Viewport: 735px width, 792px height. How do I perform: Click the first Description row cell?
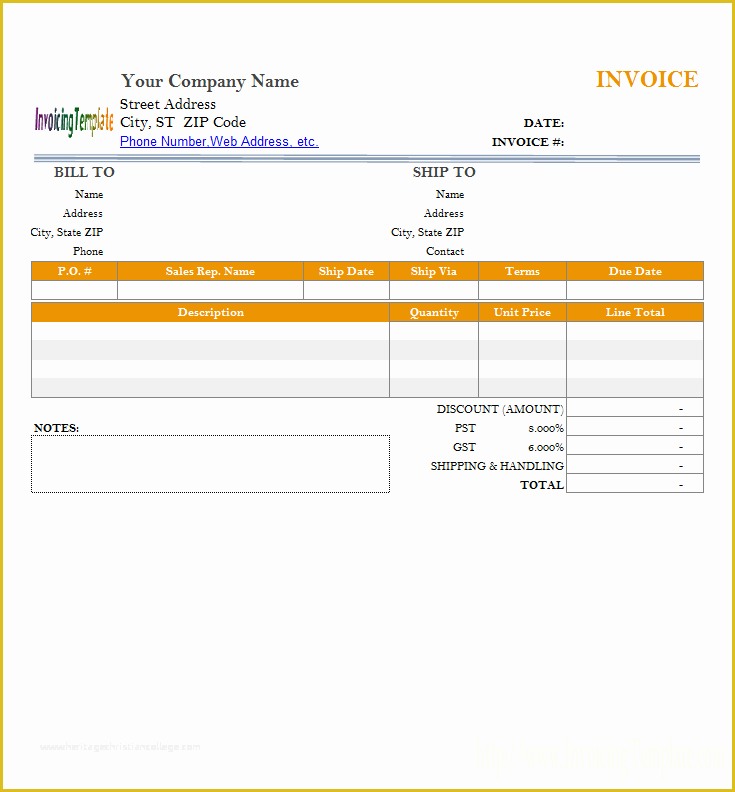click(x=210, y=331)
